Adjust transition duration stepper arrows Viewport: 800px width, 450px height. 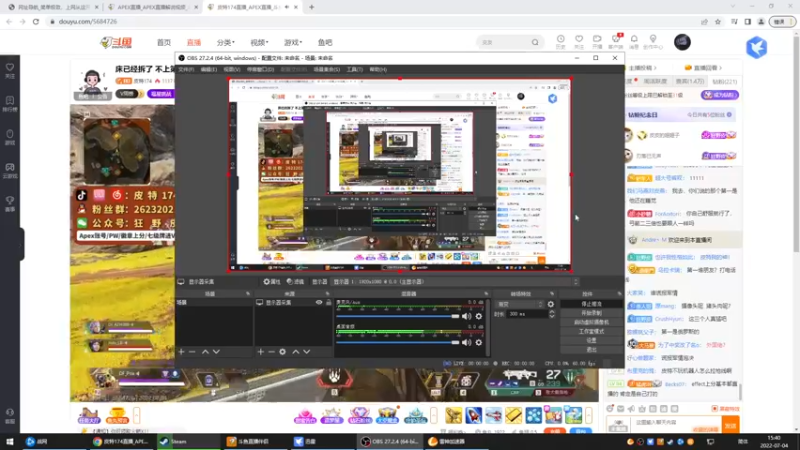tap(552, 314)
